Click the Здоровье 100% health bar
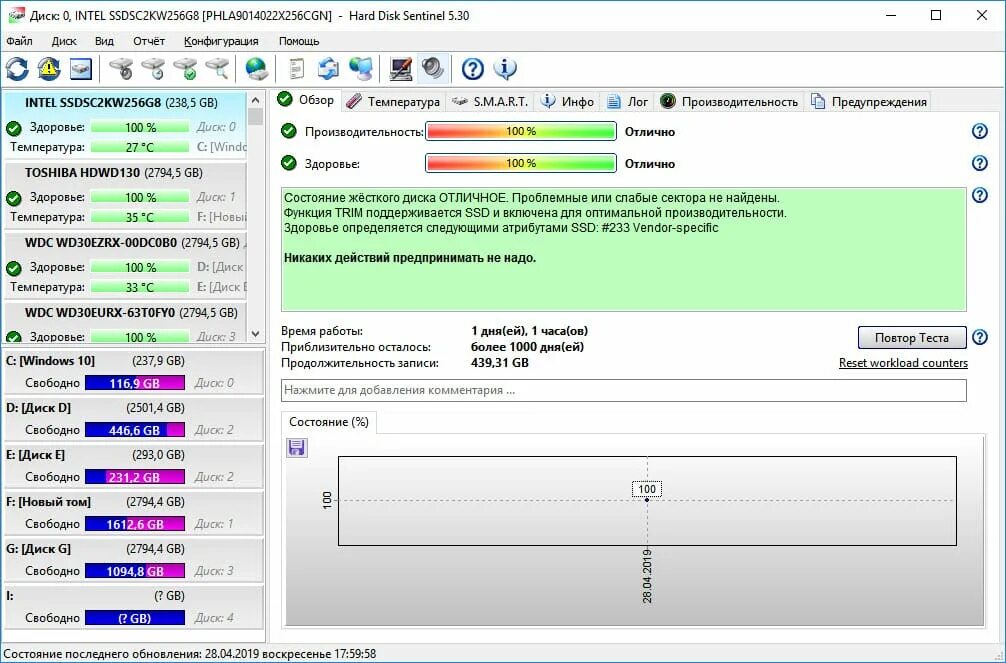The height and width of the screenshot is (663, 1006). pyautogui.click(x=520, y=163)
